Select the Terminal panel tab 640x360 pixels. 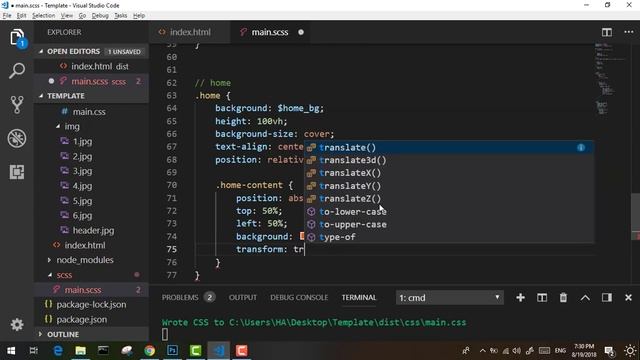coord(359,298)
